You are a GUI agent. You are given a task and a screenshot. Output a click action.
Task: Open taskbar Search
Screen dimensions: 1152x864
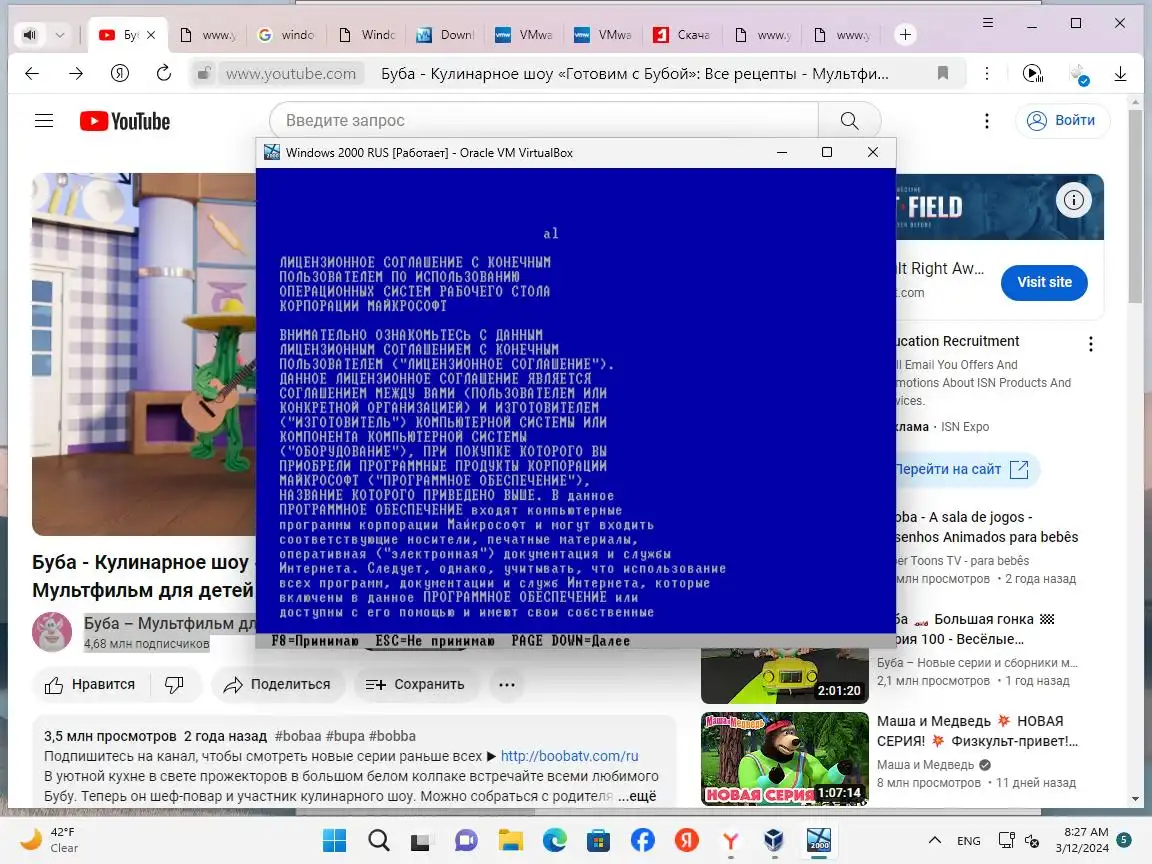click(x=378, y=840)
